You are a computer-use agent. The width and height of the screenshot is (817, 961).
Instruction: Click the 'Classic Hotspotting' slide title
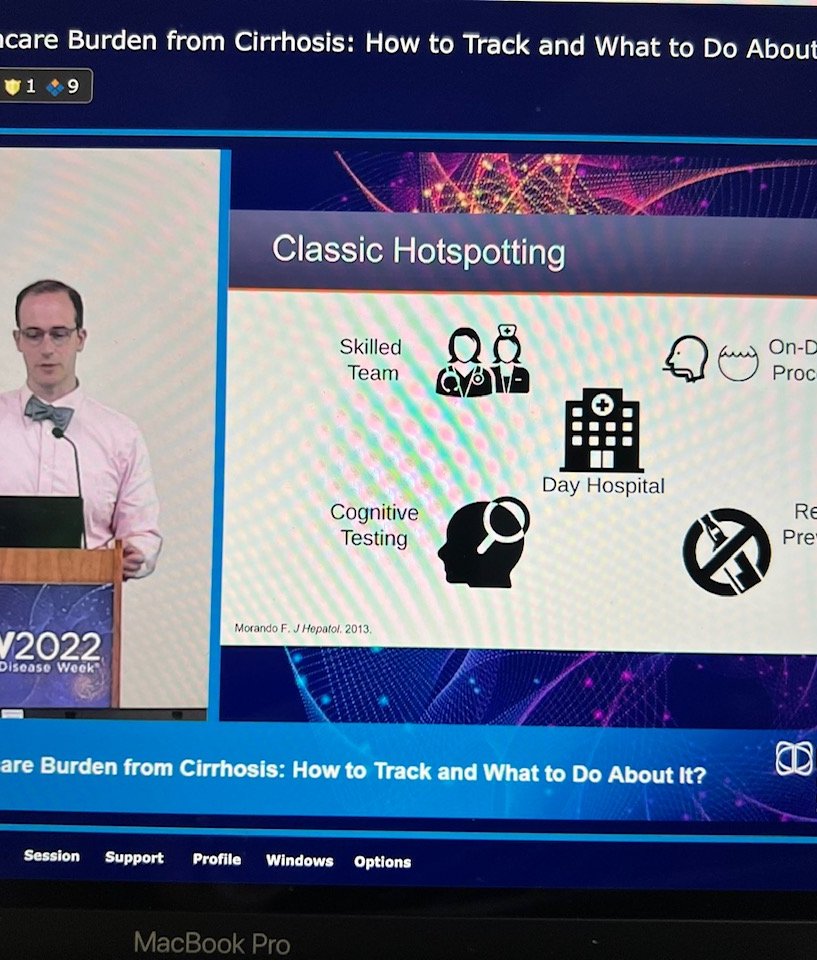[419, 251]
